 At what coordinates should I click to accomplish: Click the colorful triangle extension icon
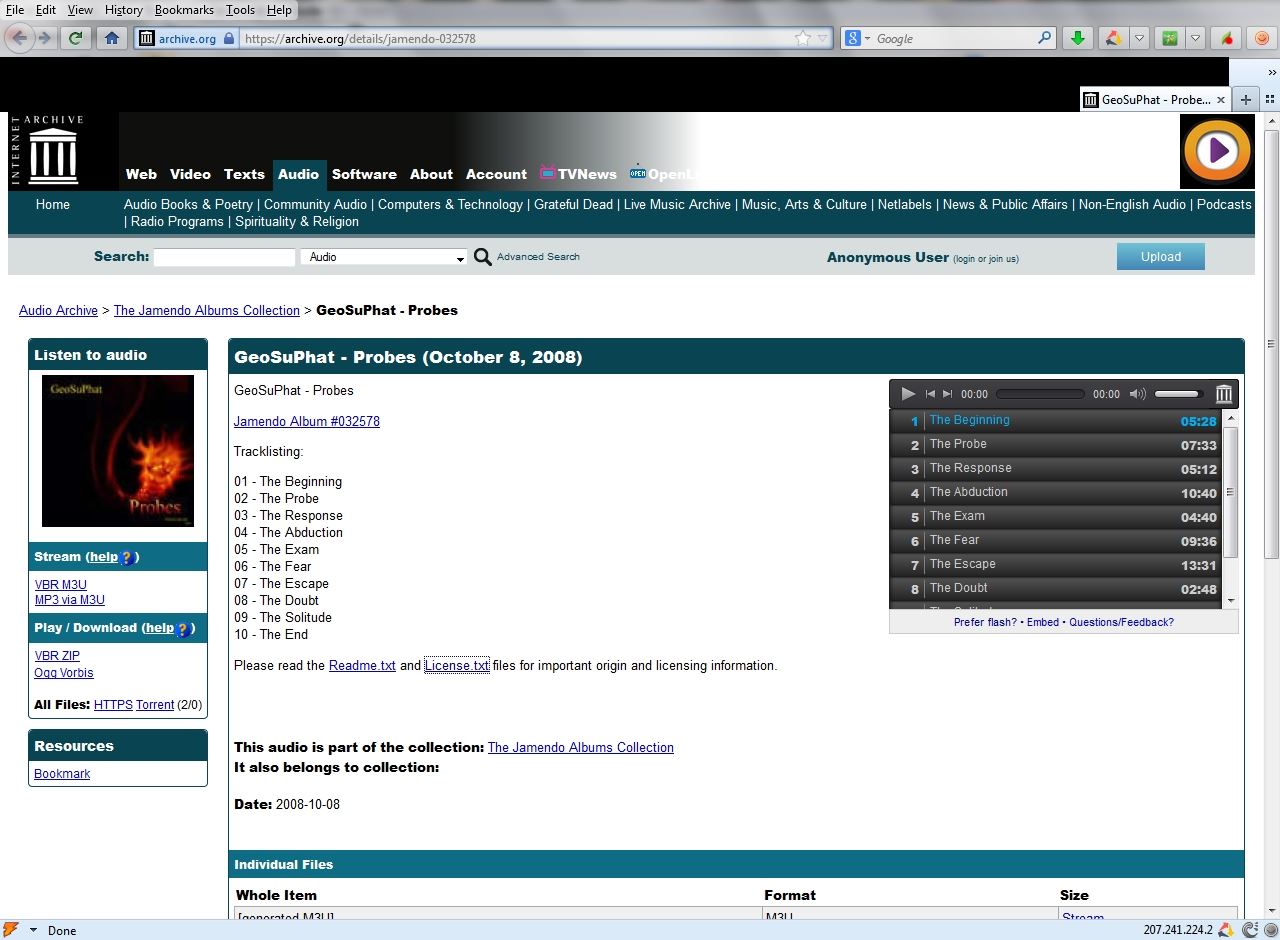coord(1112,38)
